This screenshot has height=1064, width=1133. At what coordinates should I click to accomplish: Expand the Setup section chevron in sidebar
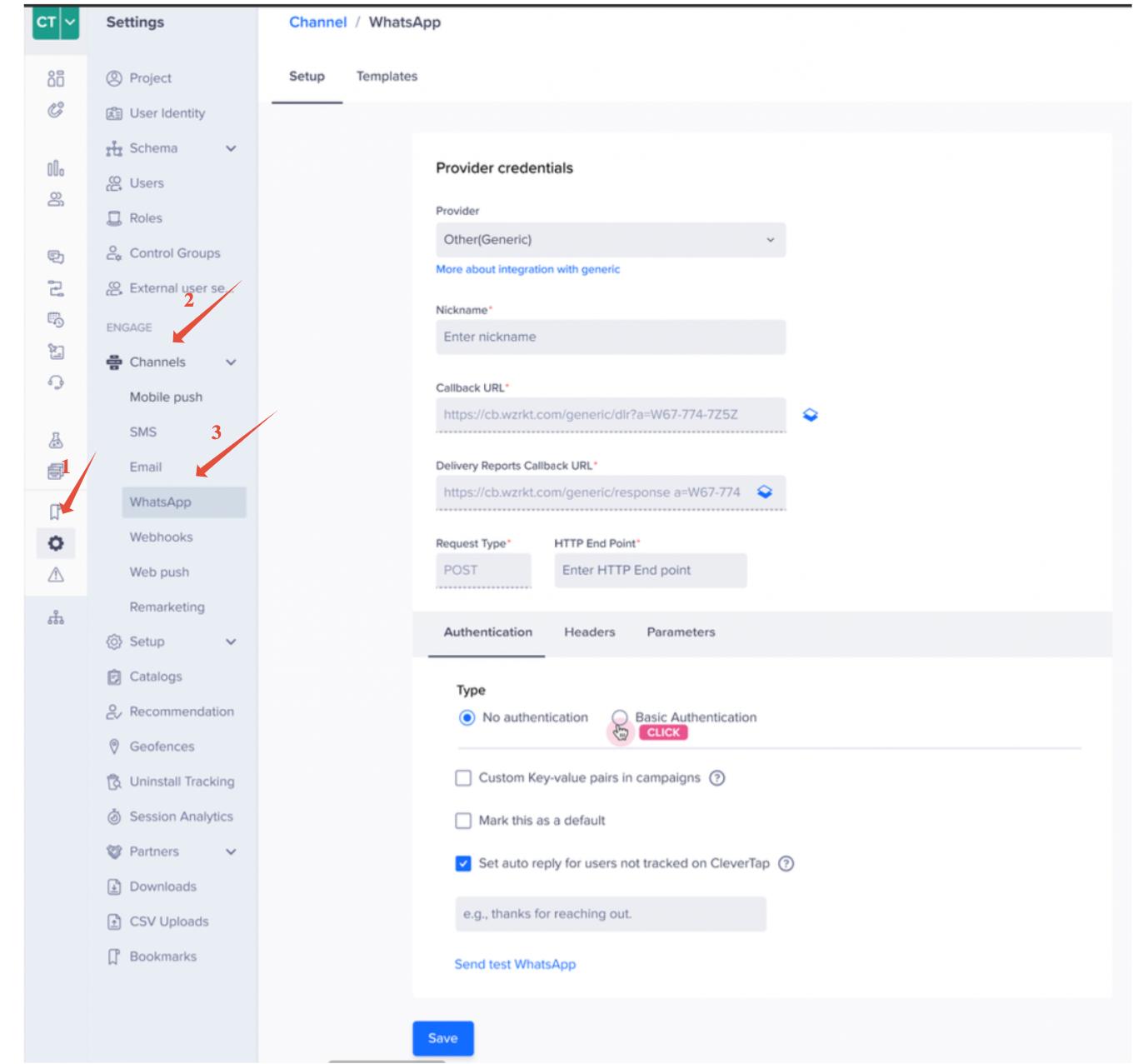[231, 642]
